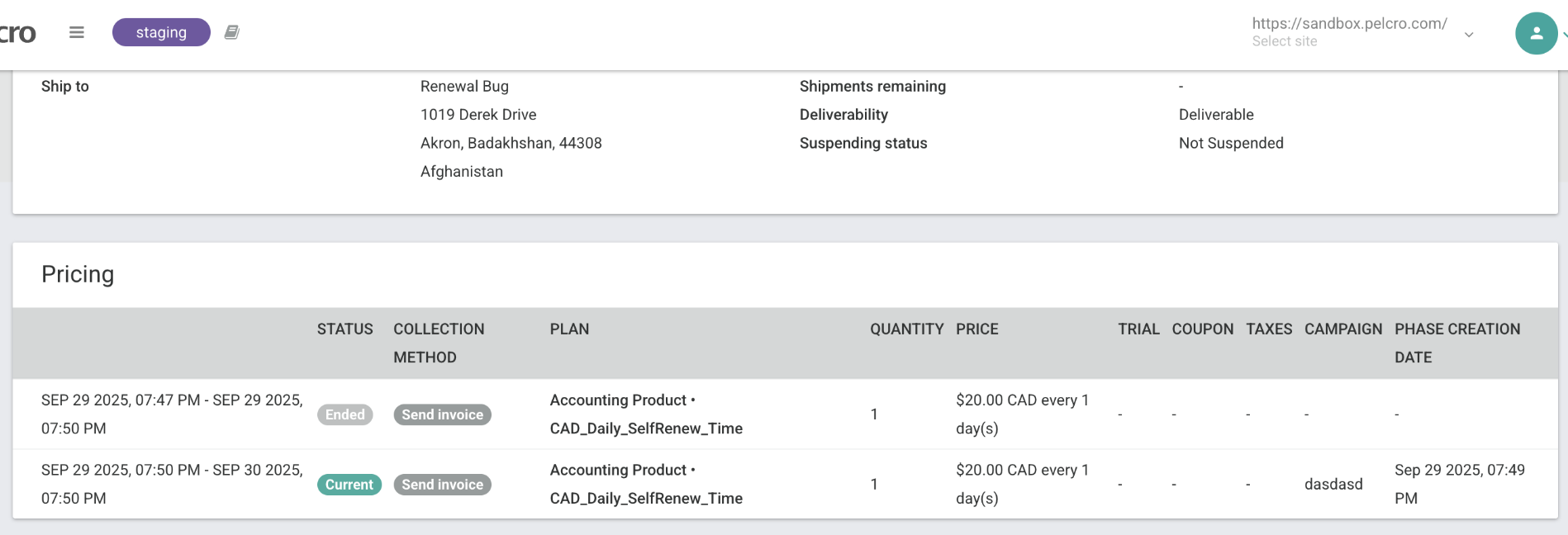Image resolution: width=1568 pixels, height=535 pixels.
Task: Click the staging environment badge
Action: 161,32
